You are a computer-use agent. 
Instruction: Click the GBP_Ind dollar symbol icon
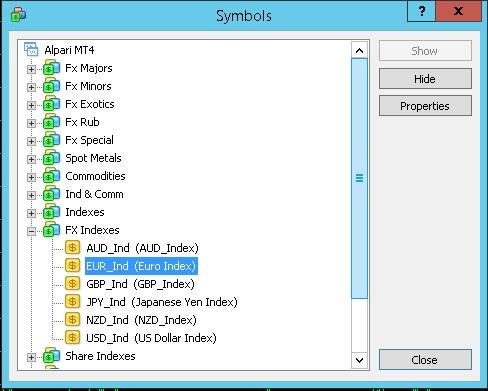tap(72, 284)
